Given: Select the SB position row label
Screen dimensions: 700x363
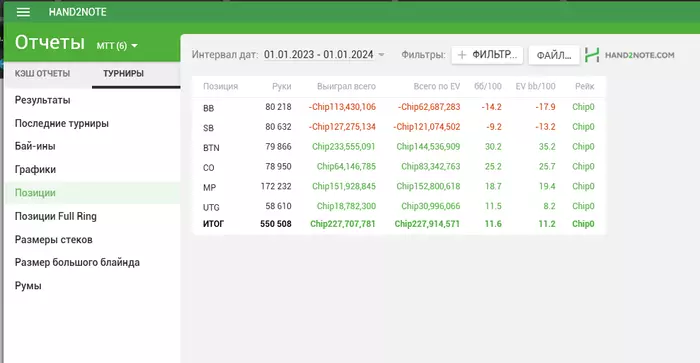Looking at the screenshot, I should tap(208, 128).
